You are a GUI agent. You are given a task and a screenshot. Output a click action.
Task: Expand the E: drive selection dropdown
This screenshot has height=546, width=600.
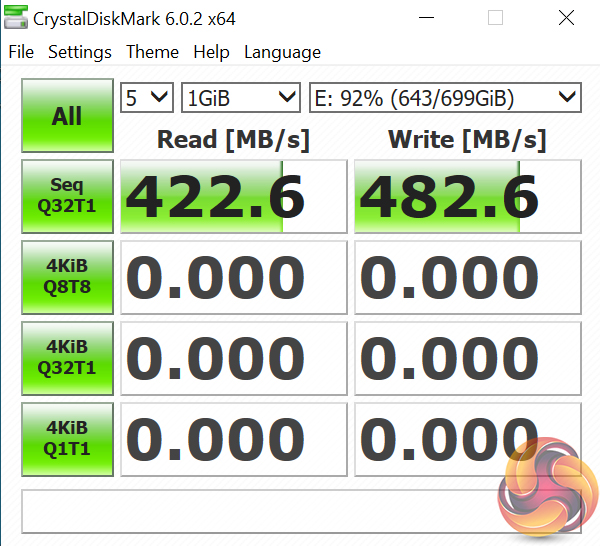click(445, 98)
